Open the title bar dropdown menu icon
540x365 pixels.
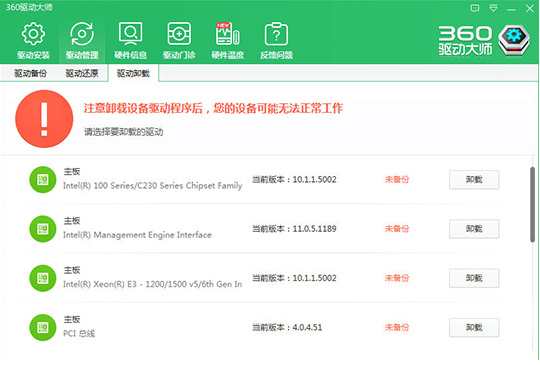coord(494,8)
